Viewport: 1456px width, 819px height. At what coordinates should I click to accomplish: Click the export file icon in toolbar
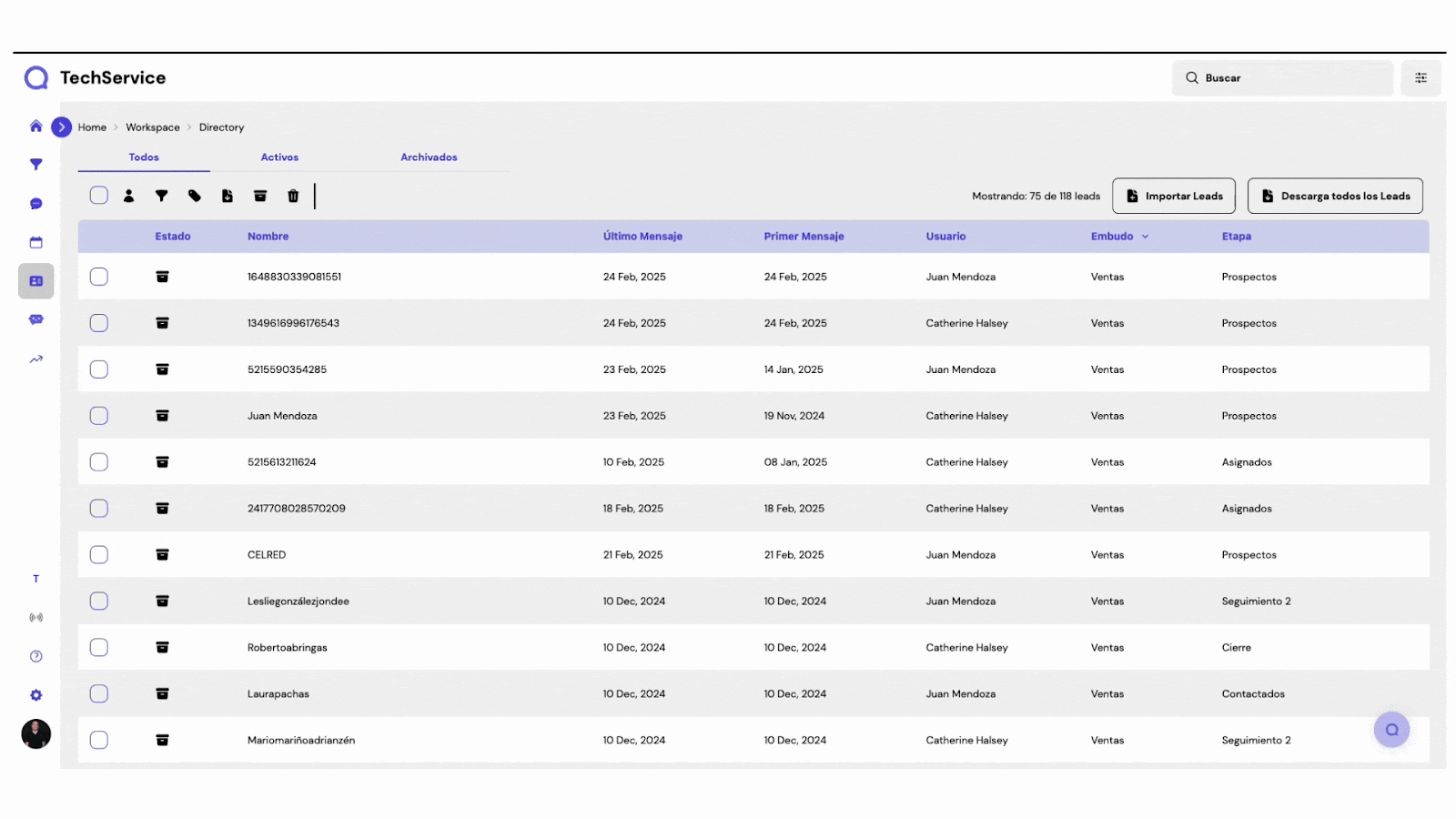[x=227, y=196]
